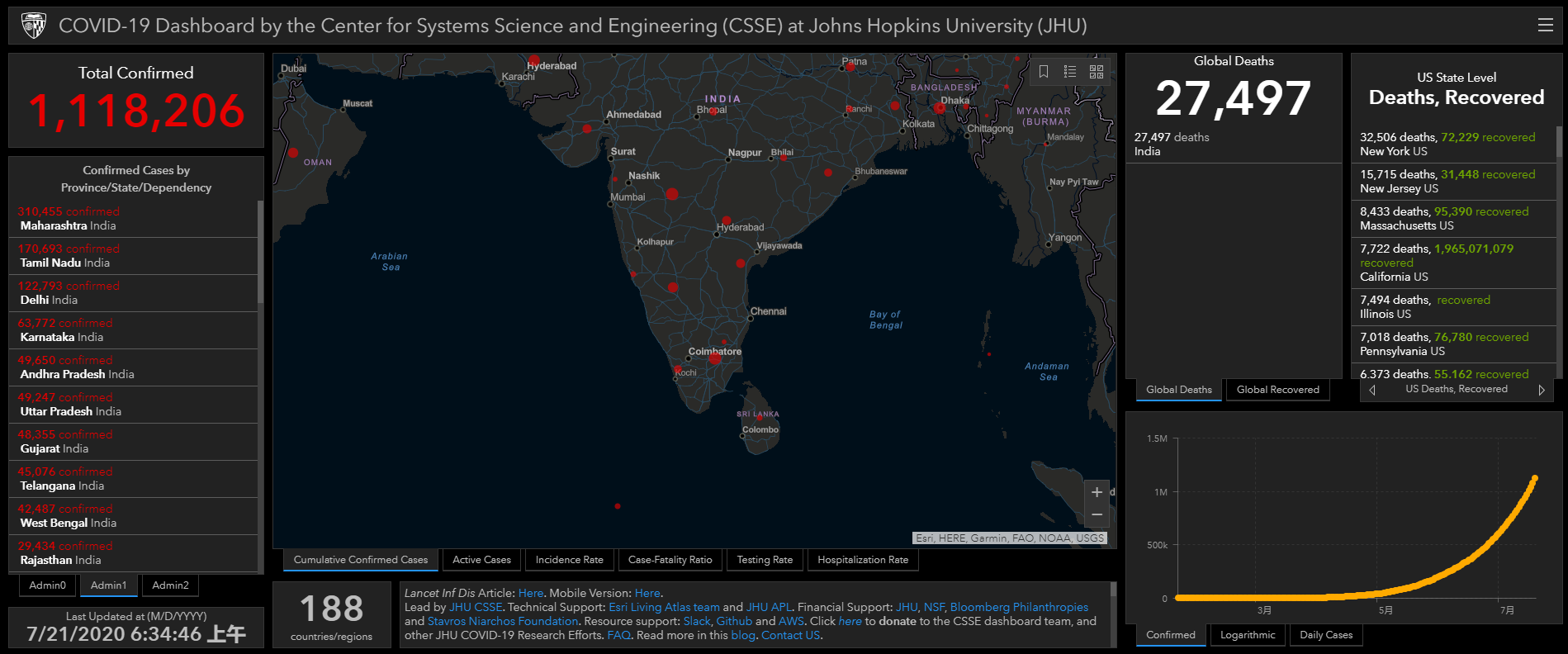Click the 27,497 deaths India entry
Image resolution: width=1568 pixels, height=654 pixels.
[1234, 145]
